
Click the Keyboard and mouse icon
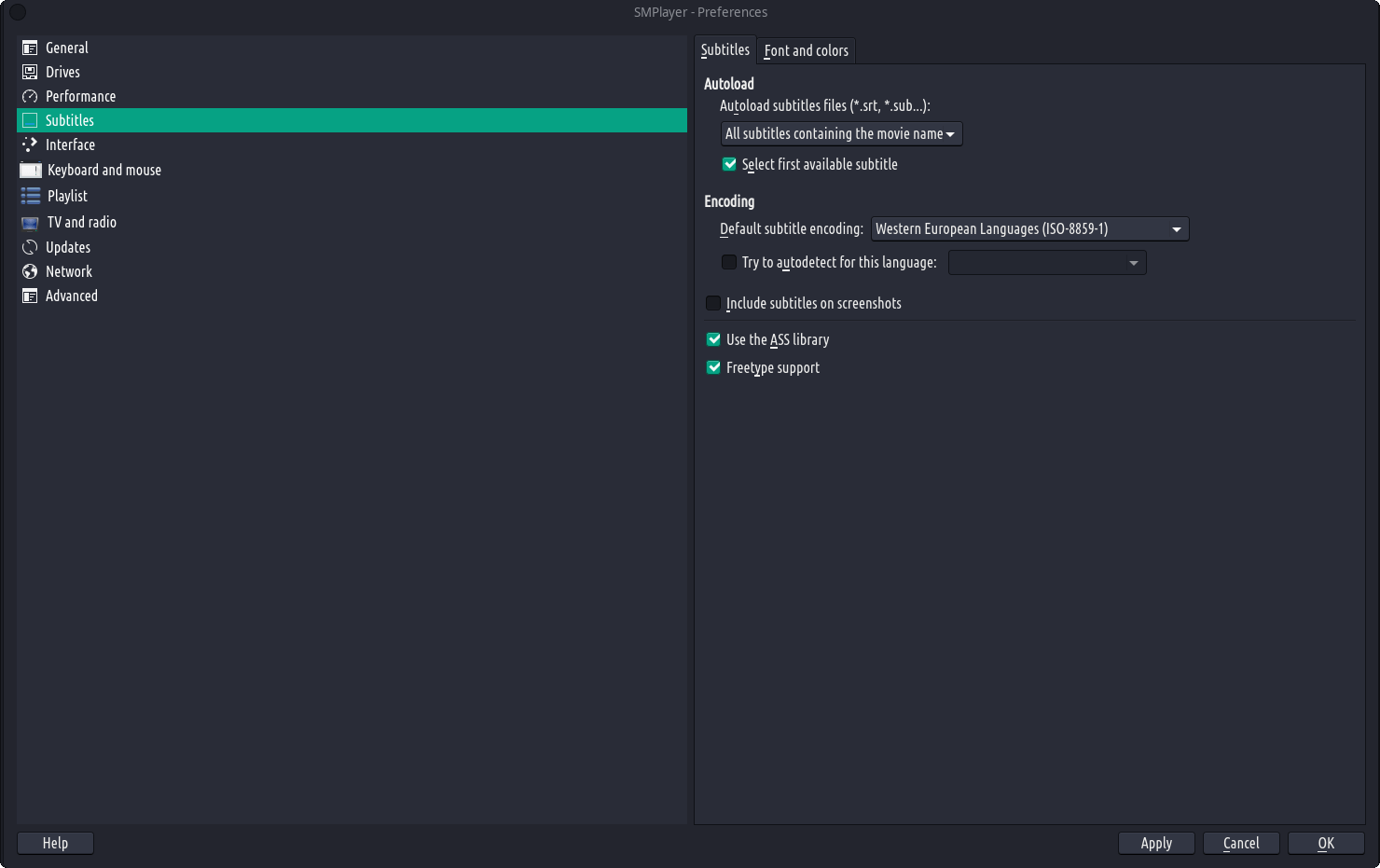31,170
